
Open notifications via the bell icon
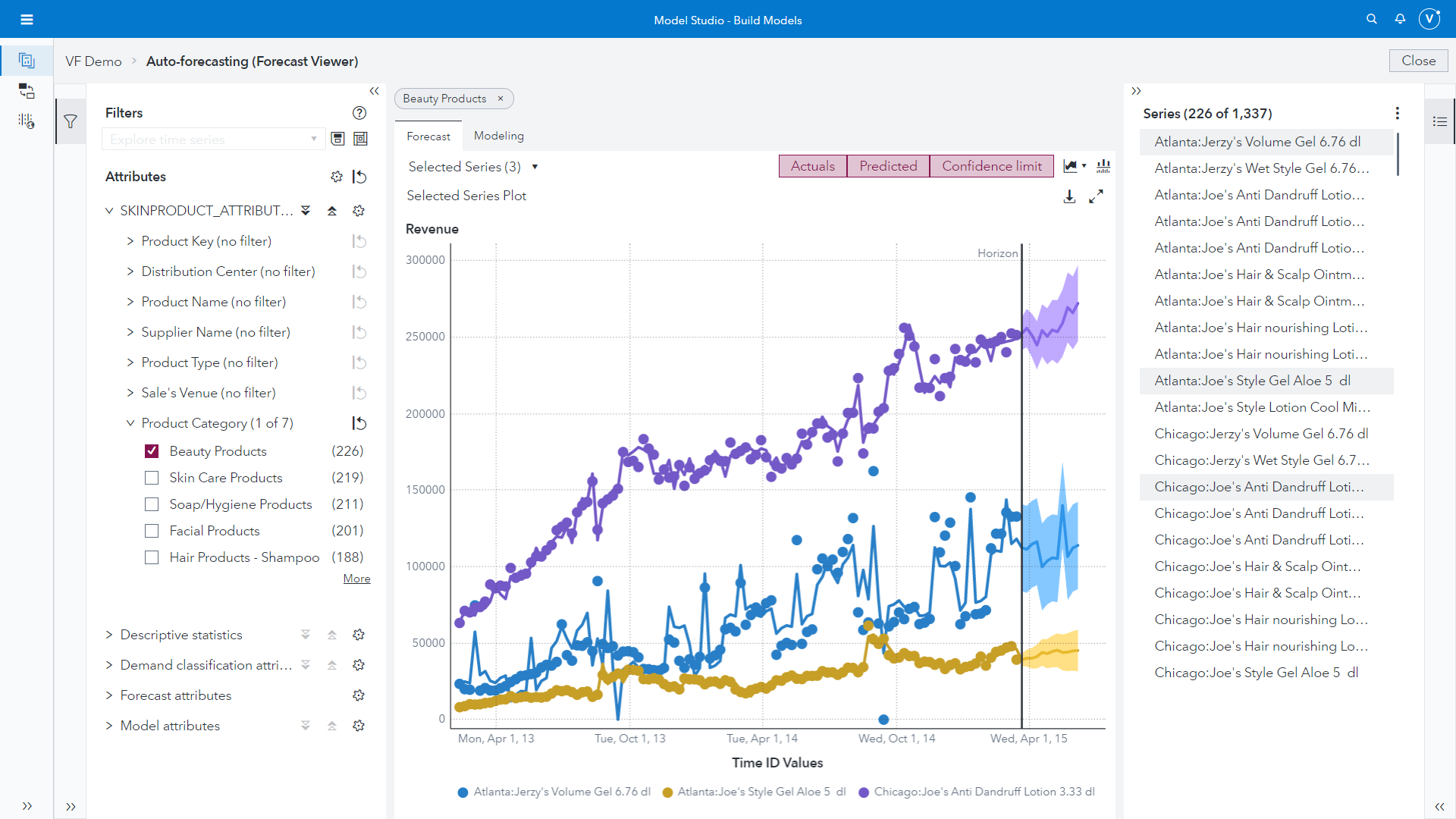pyautogui.click(x=1400, y=19)
